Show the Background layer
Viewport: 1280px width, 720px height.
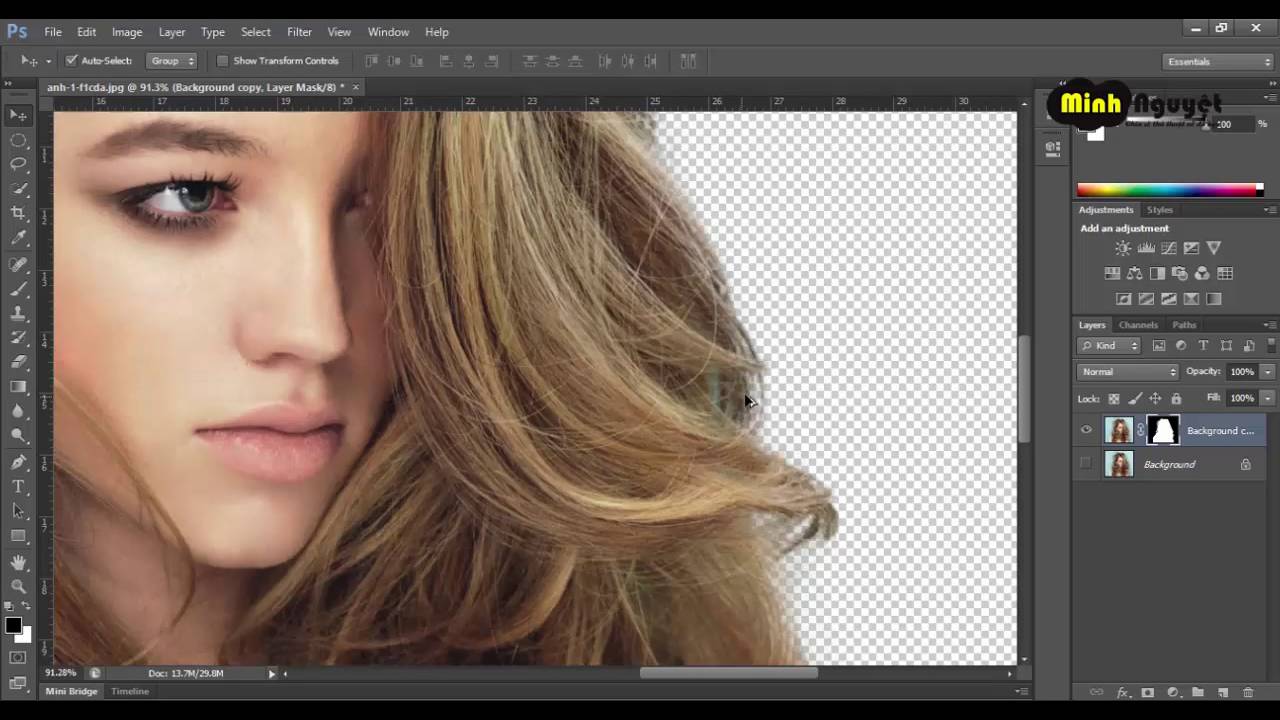[x=1086, y=464]
